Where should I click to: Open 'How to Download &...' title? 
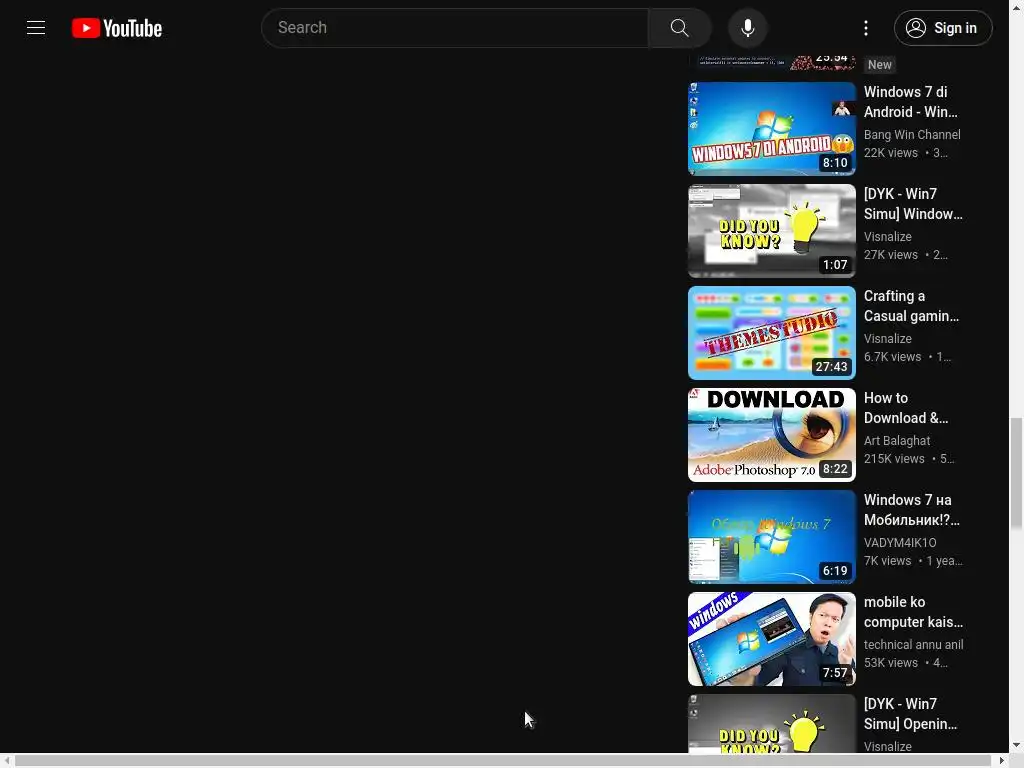point(906,408)
